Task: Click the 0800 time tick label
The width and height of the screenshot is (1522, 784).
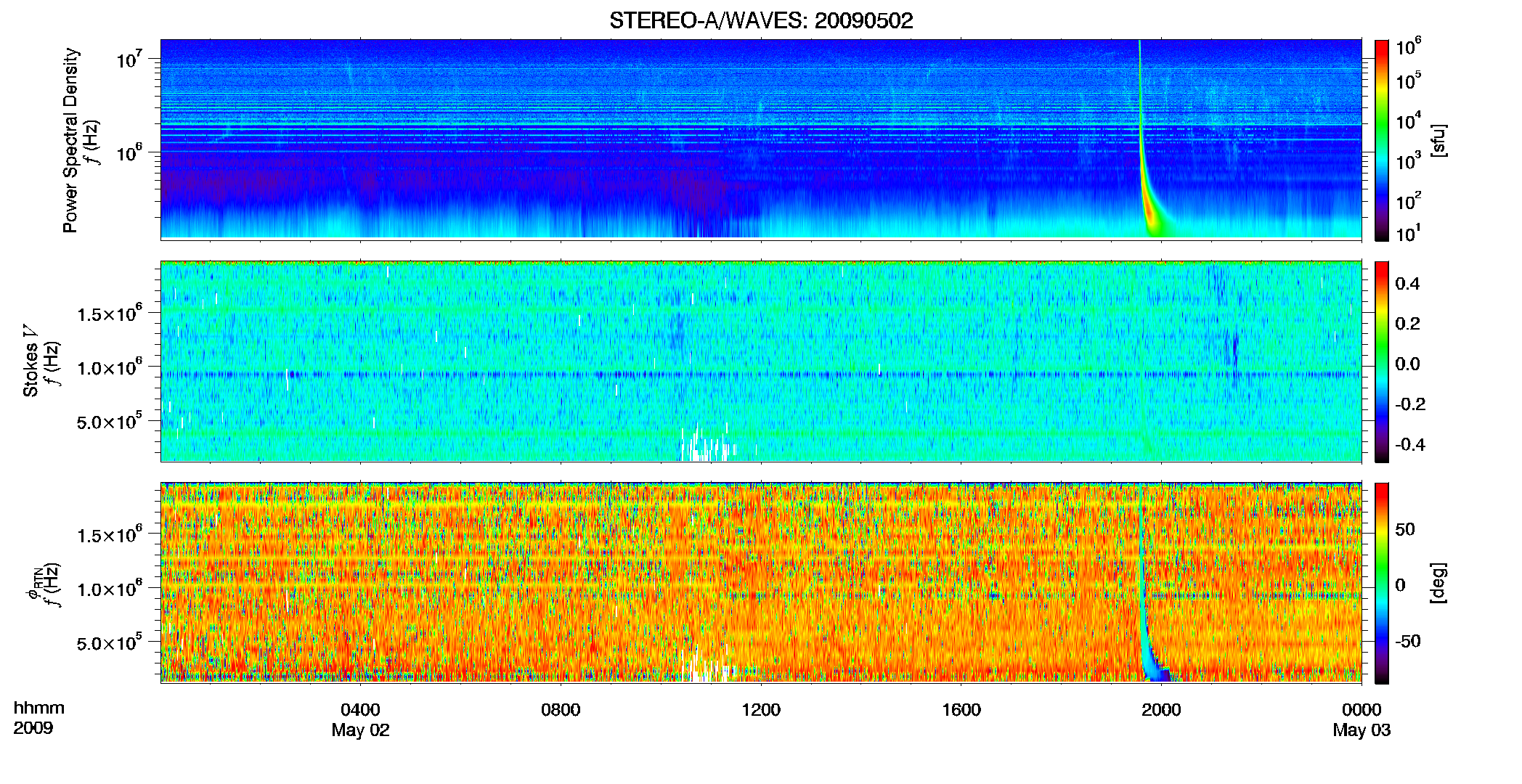Action: pos(561,709)
